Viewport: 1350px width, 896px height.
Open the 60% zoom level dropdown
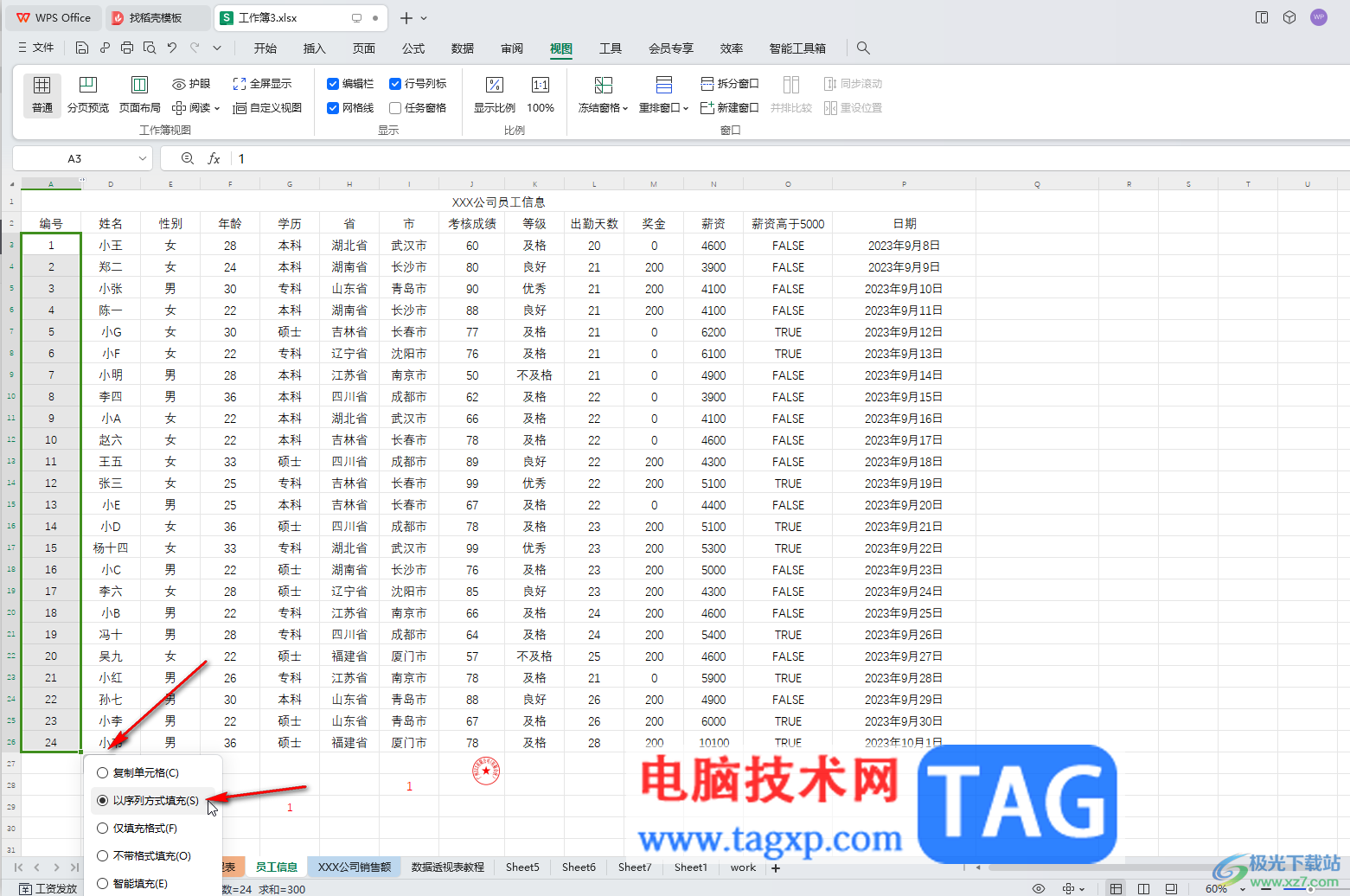pos(1243,889)
